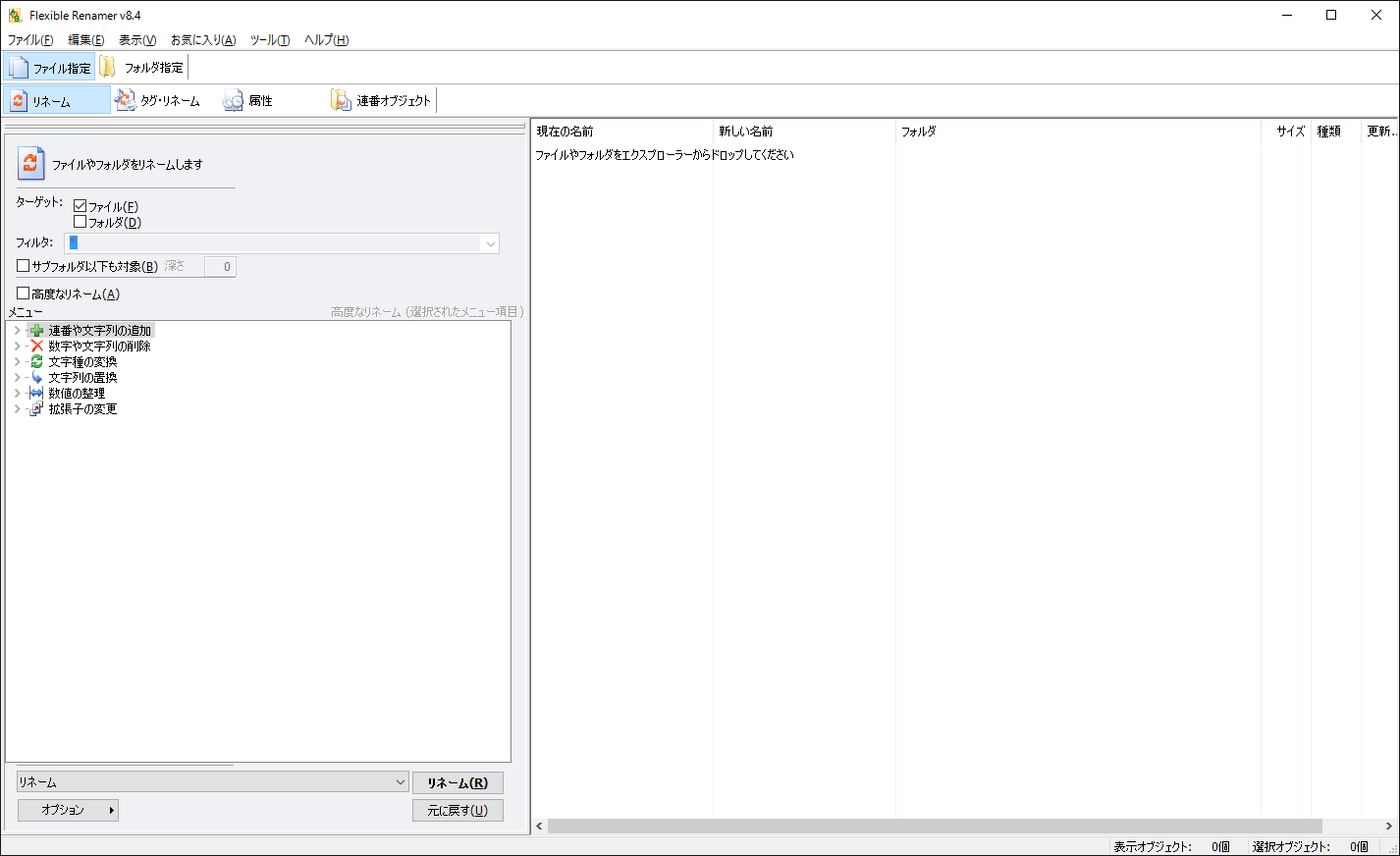Screen dimensions: 1400x856
Task: Uncheck the ファイル(F) target checkbox
Action: point(81,206)
